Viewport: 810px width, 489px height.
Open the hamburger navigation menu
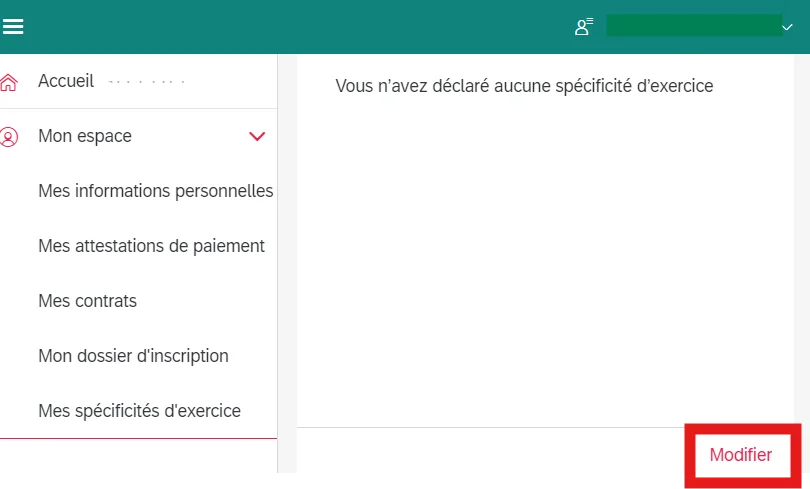tap(13, 26)
